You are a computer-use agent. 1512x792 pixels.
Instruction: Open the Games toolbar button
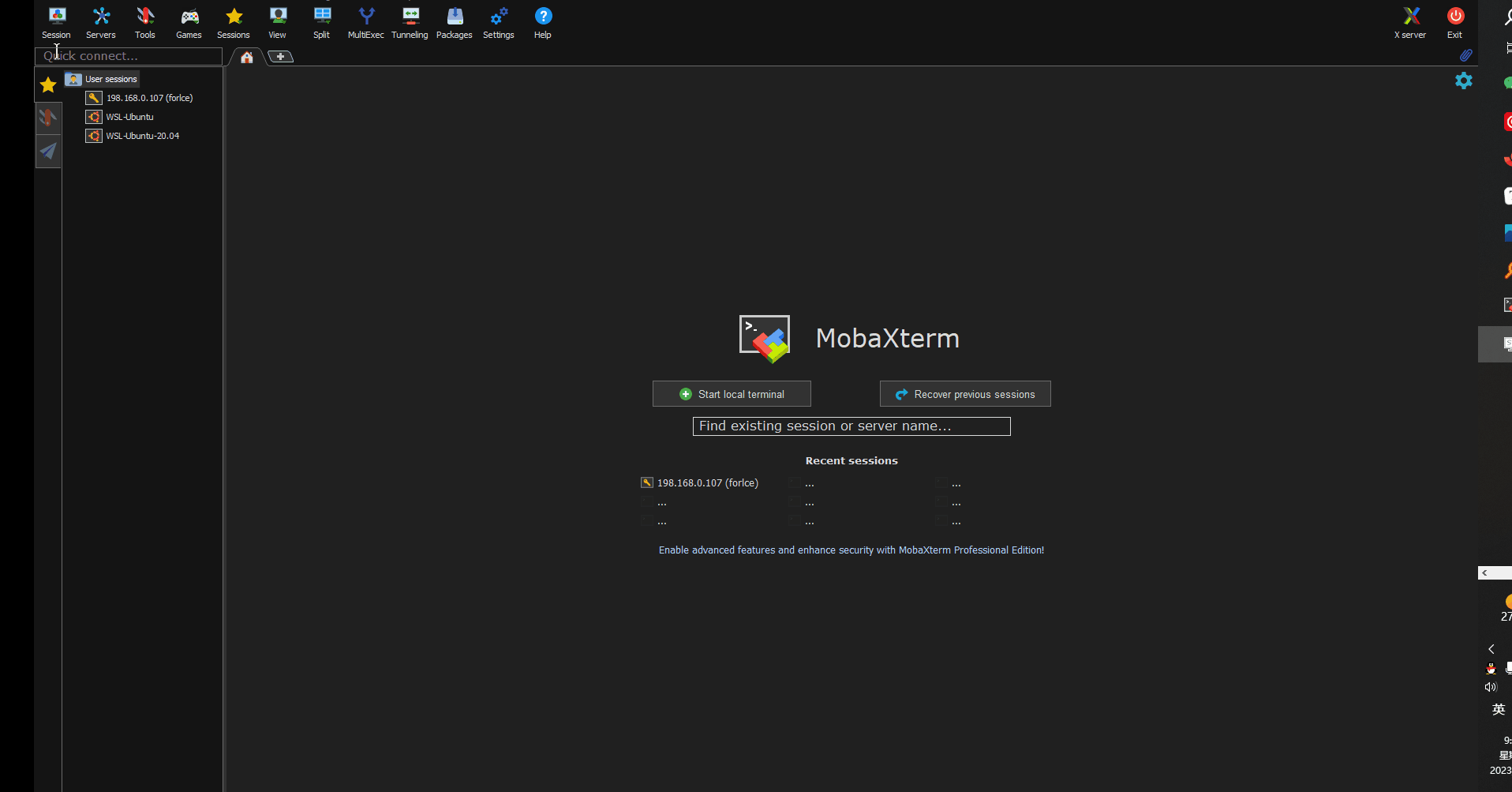(189, 23)
